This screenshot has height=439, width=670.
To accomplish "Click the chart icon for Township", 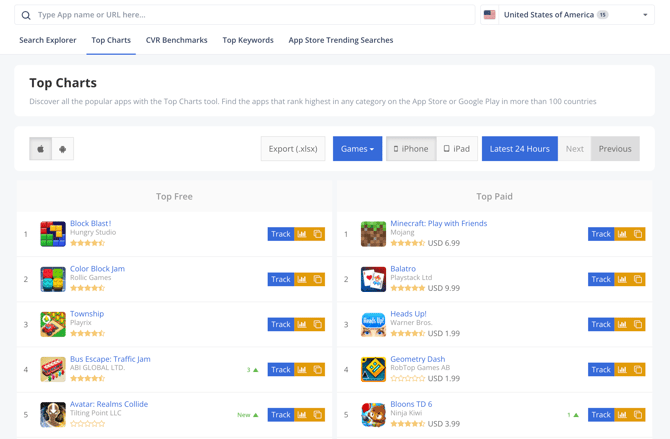I will (x=302, y=324).
